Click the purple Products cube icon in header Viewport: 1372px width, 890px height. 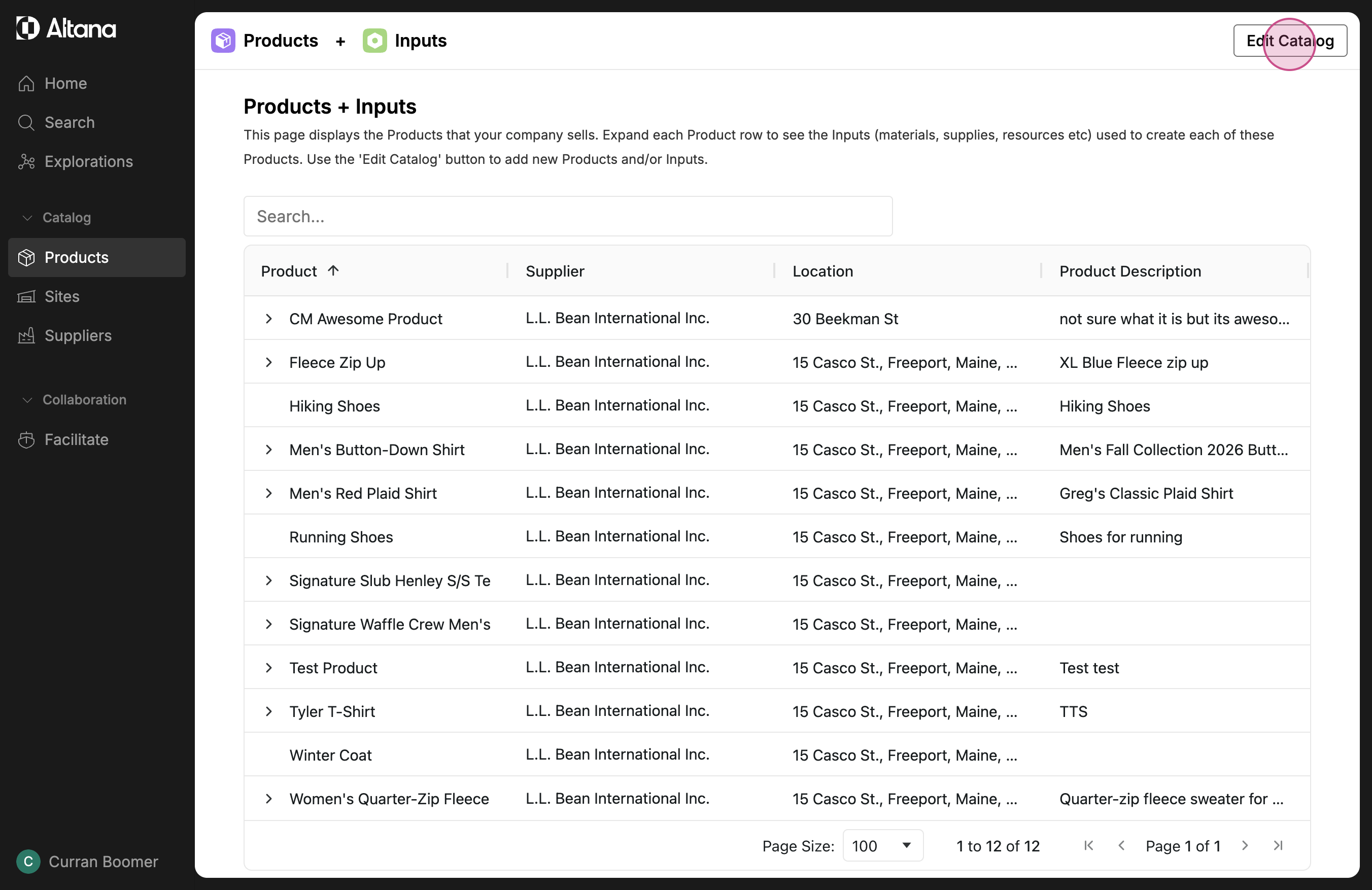click(223, 41)
